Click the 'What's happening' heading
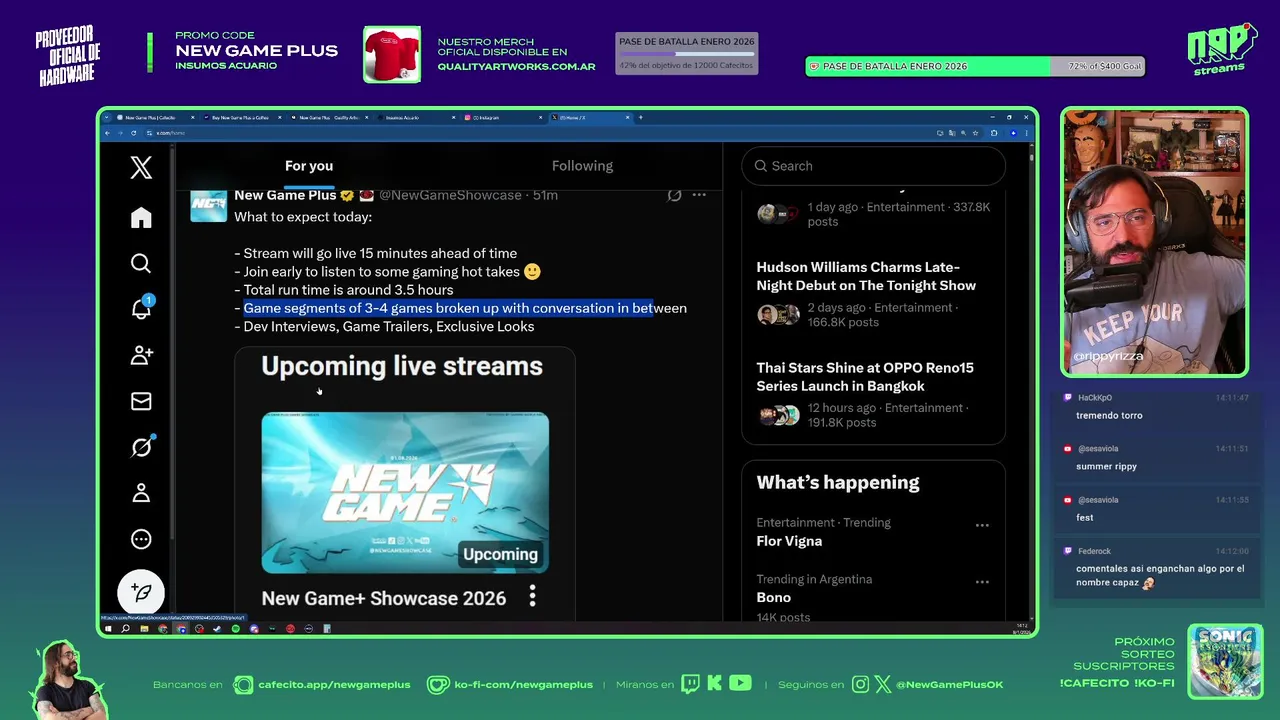This screenshot has width=1280, height=720. tap(838, 482)
